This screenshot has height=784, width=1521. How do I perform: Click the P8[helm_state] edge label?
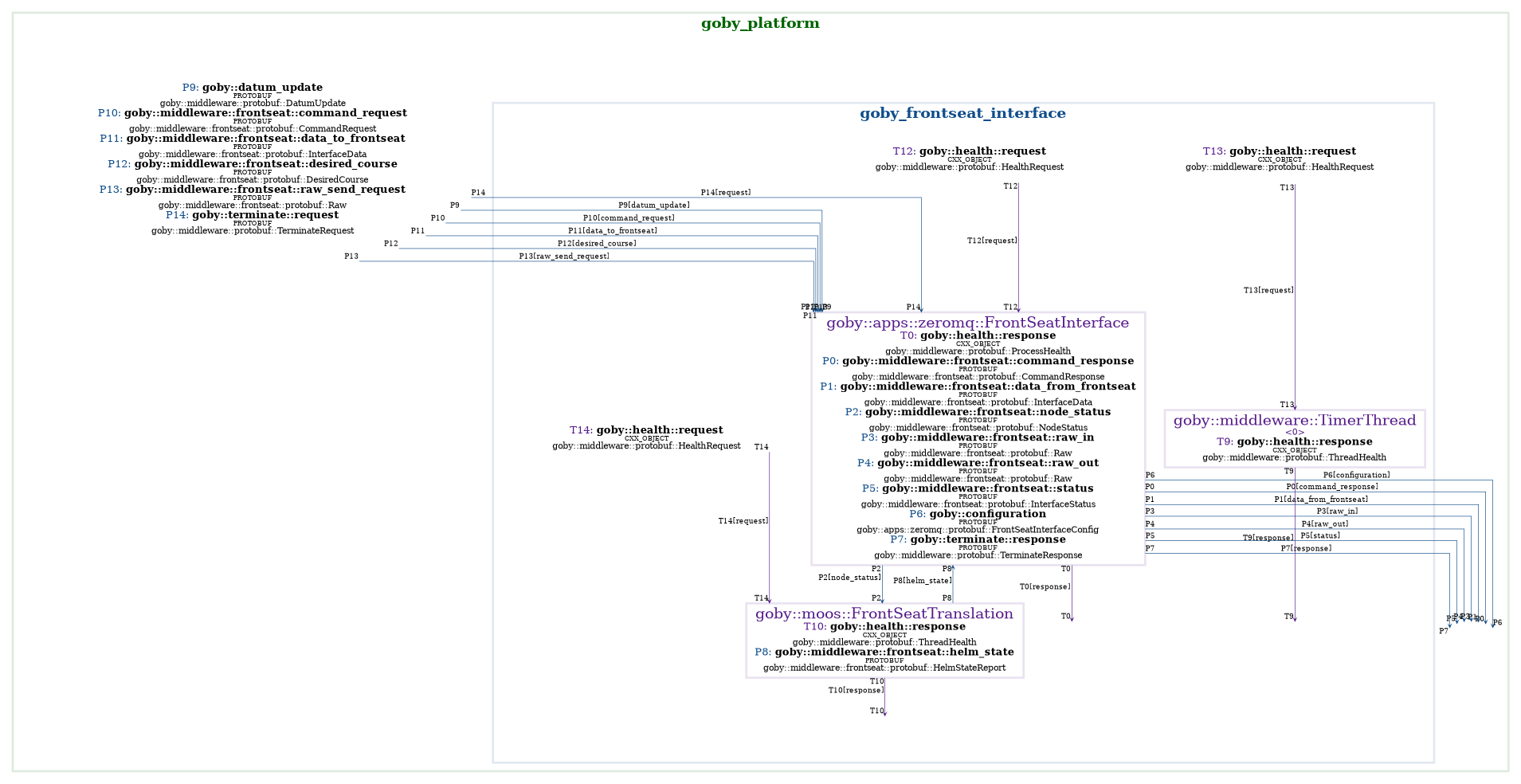[x=922, y=582]
